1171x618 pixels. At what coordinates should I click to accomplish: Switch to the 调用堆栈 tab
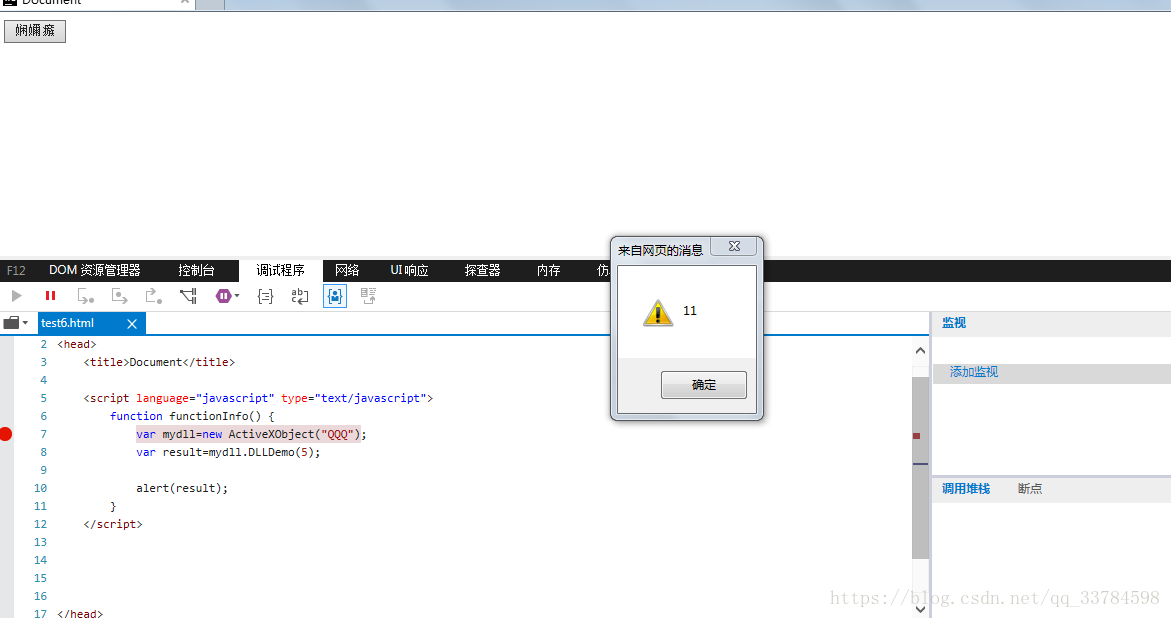966,488
